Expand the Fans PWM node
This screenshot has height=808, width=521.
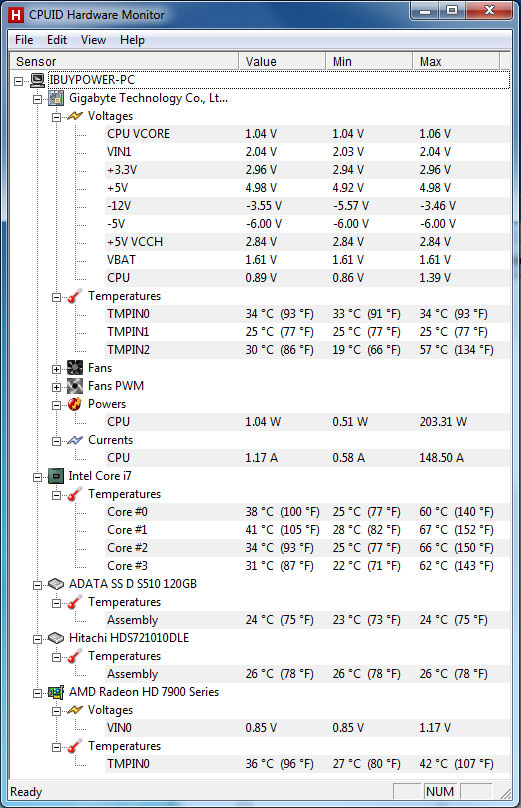[x=56, y=387]
